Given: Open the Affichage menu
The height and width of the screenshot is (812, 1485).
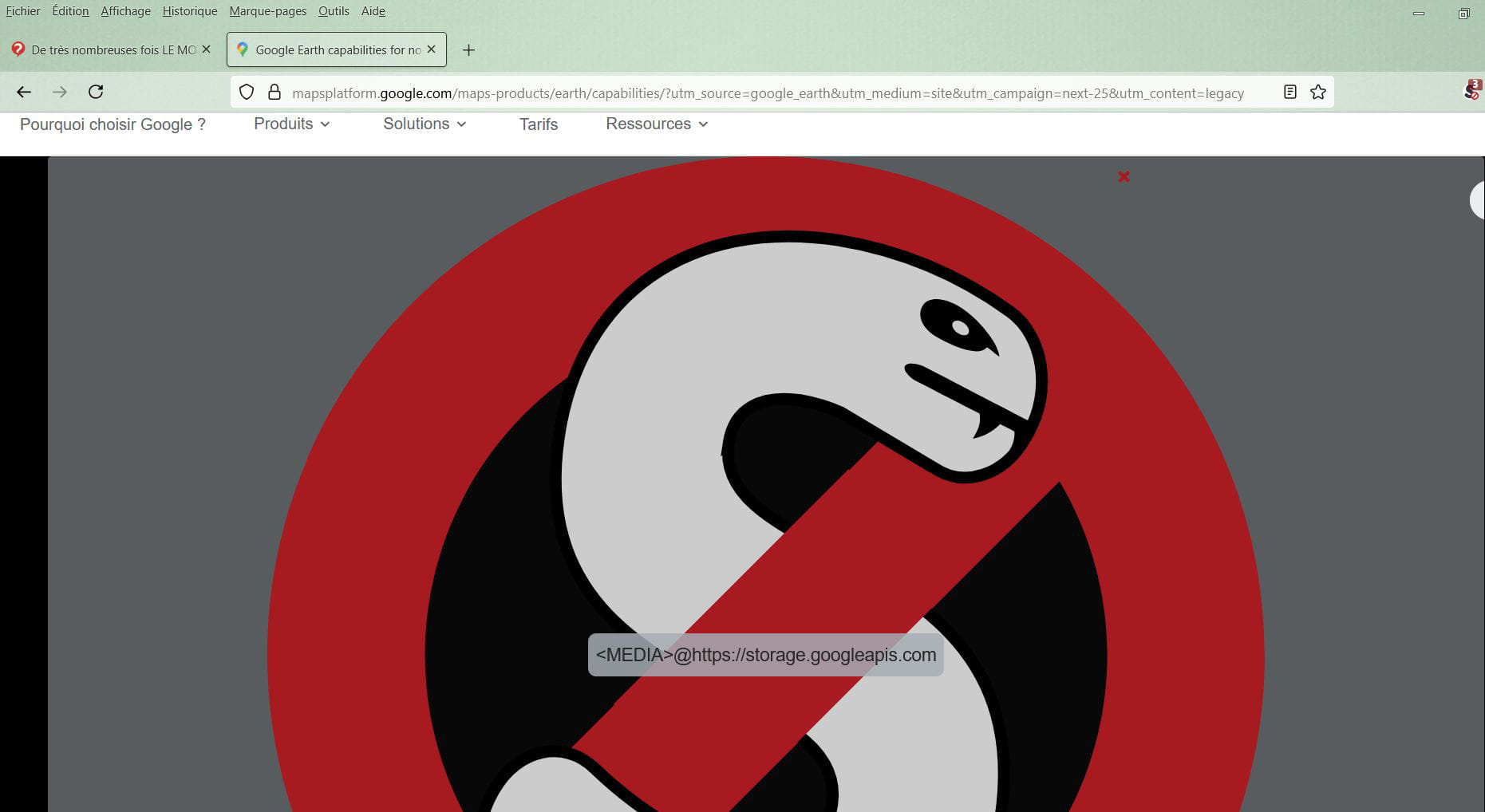Looking at the screenshot, I should (x=125, y=11).
